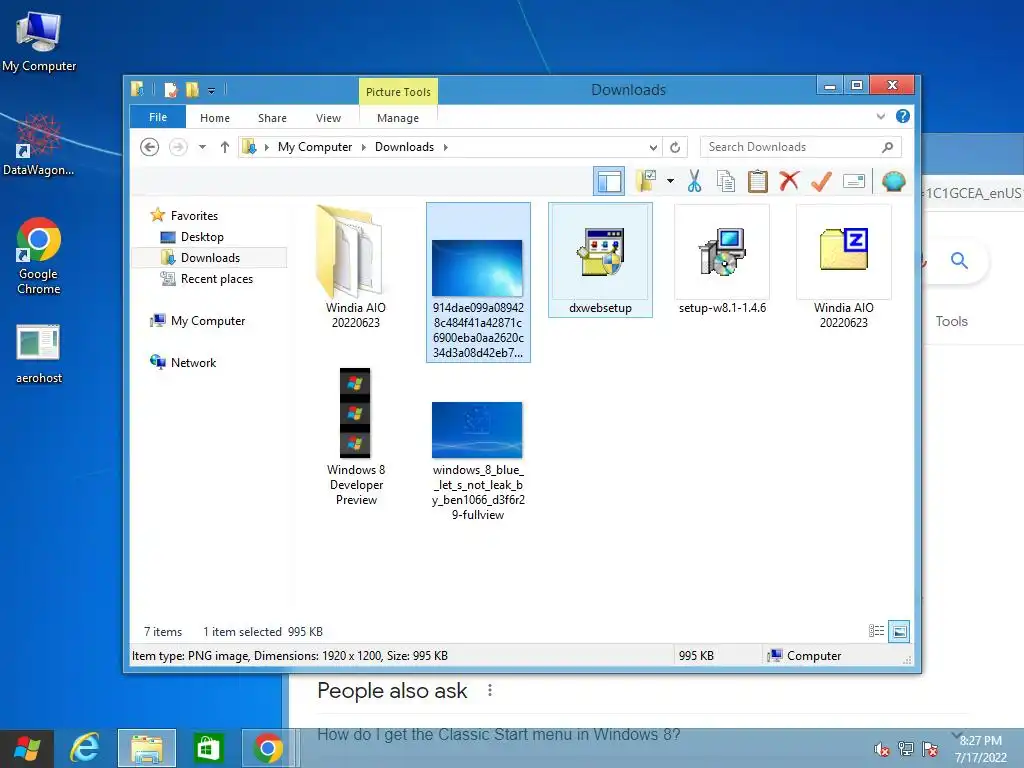Screen dimensions: 1024x768
Task: Click File Explorer taskbar button
Action: [x=147, y=748]
